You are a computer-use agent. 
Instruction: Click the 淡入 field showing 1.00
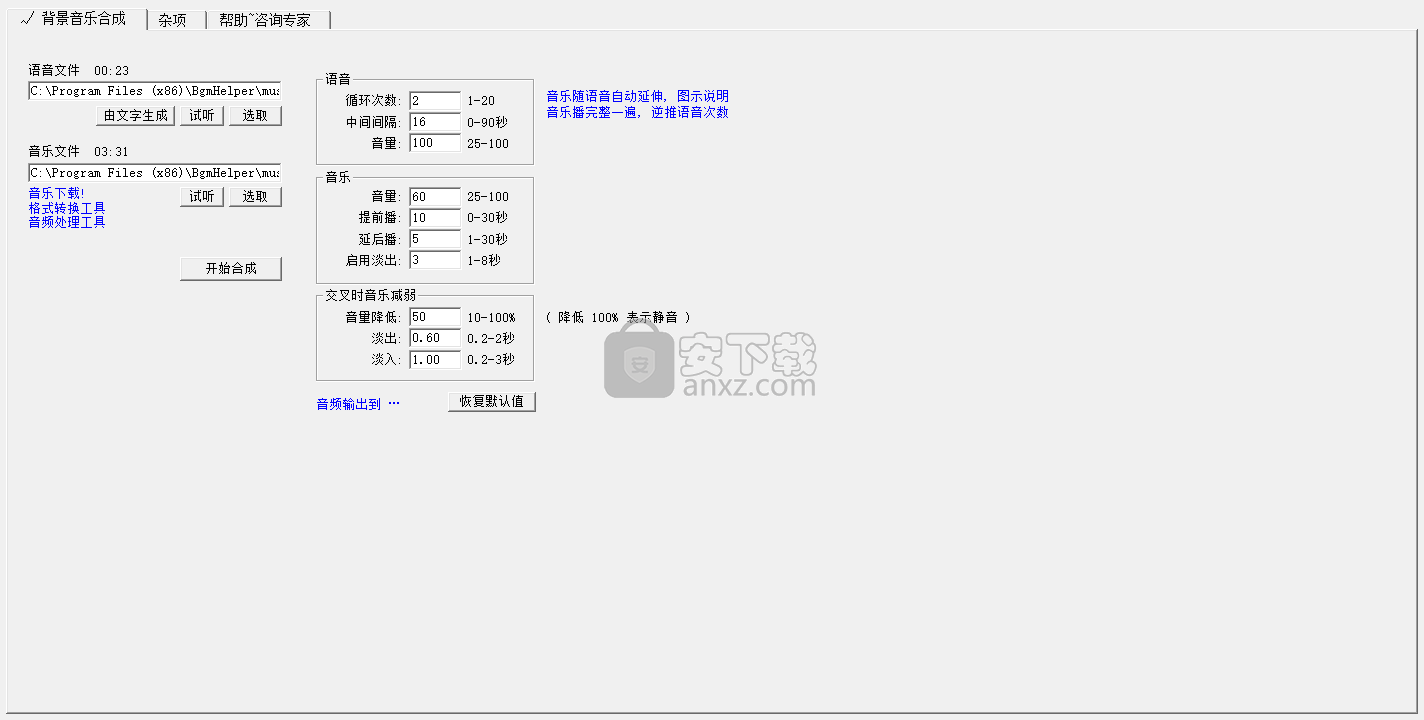point(435,359)
